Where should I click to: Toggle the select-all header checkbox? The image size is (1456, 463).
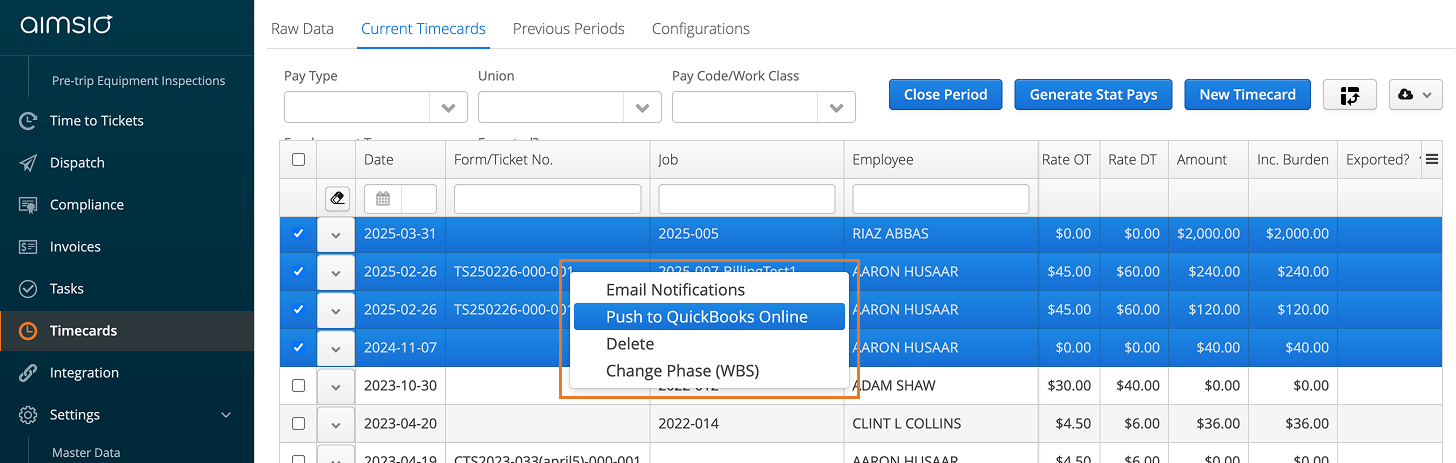coord(298,159)
